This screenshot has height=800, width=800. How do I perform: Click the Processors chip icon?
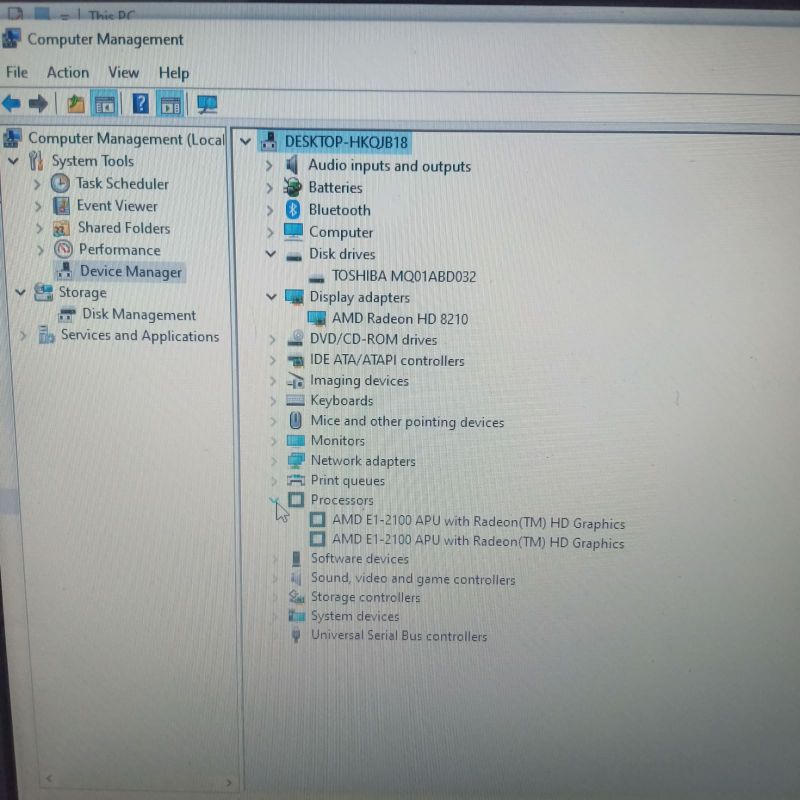point(296,500)
